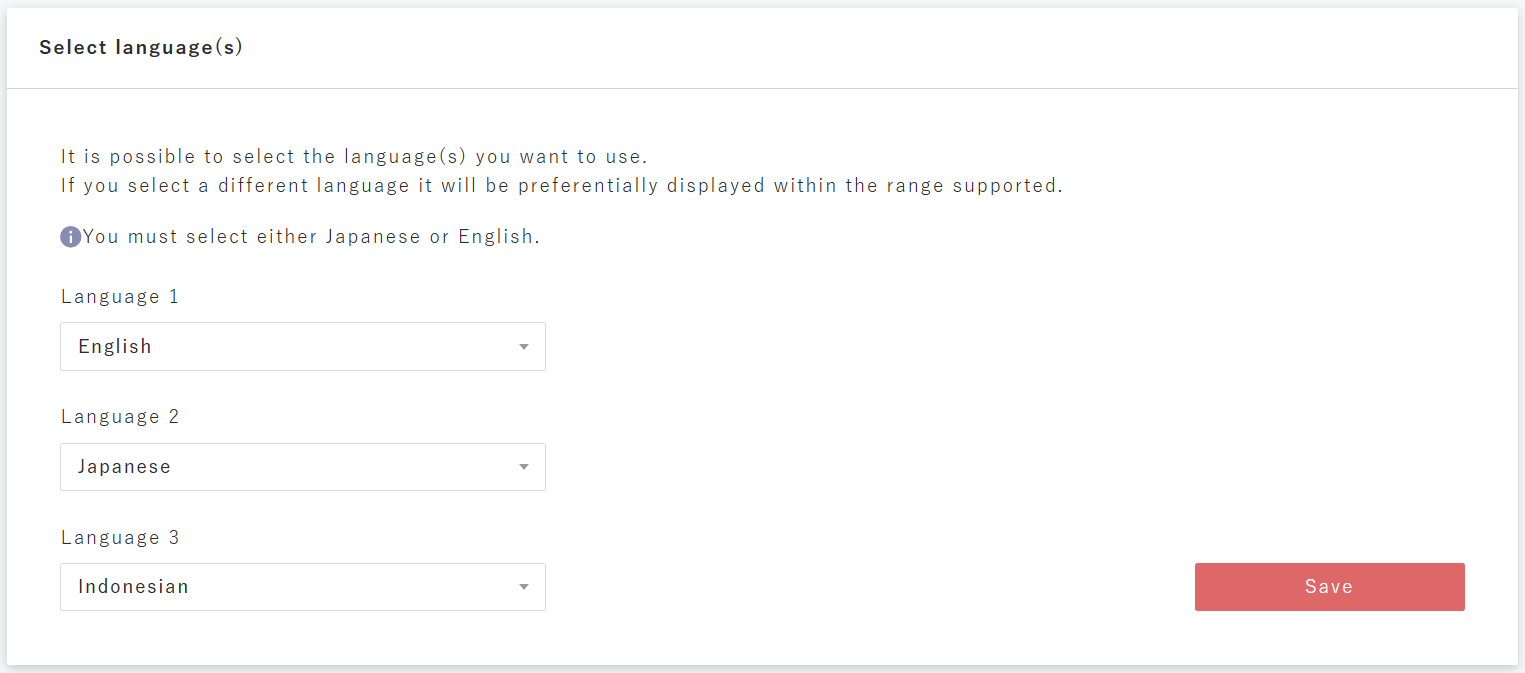The height and width of the screenshot is (673, 1525).
Task: Click the 'Language 2' field label
Action: click(x=120, y=417)
